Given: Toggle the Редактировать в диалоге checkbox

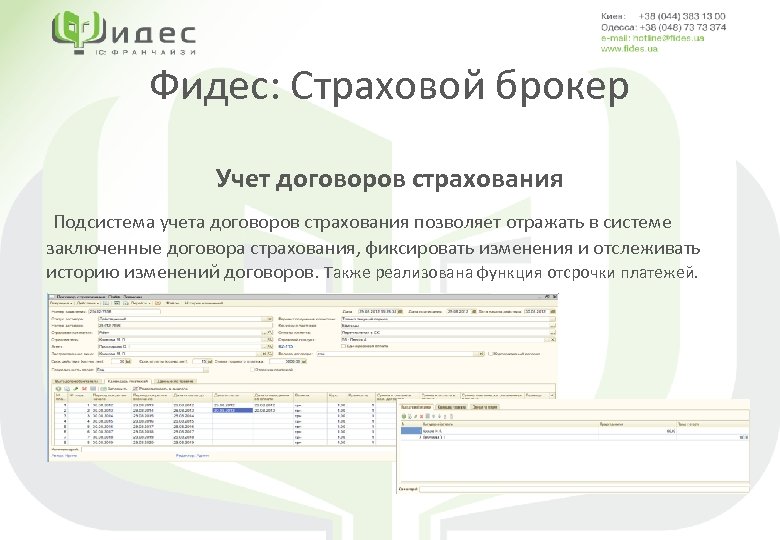Looking at the screenshot, I should click(135, 388).
